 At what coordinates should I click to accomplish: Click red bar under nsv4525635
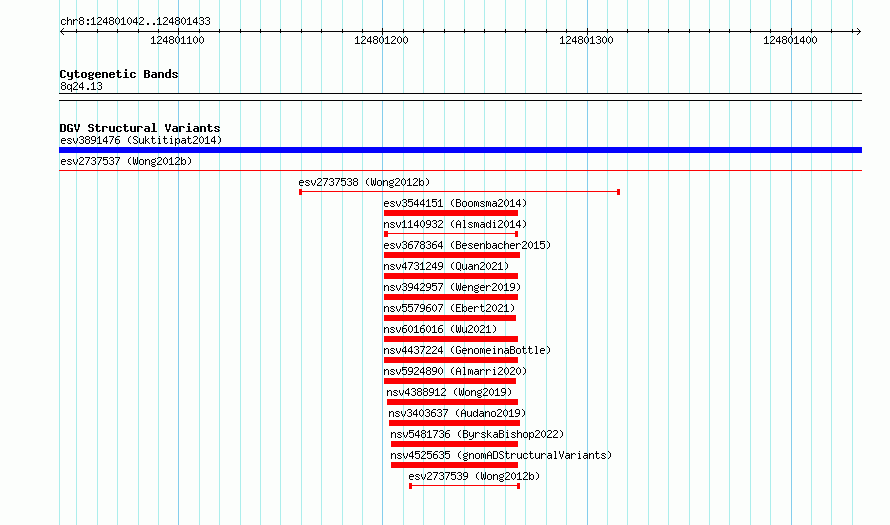coord(454,465)
